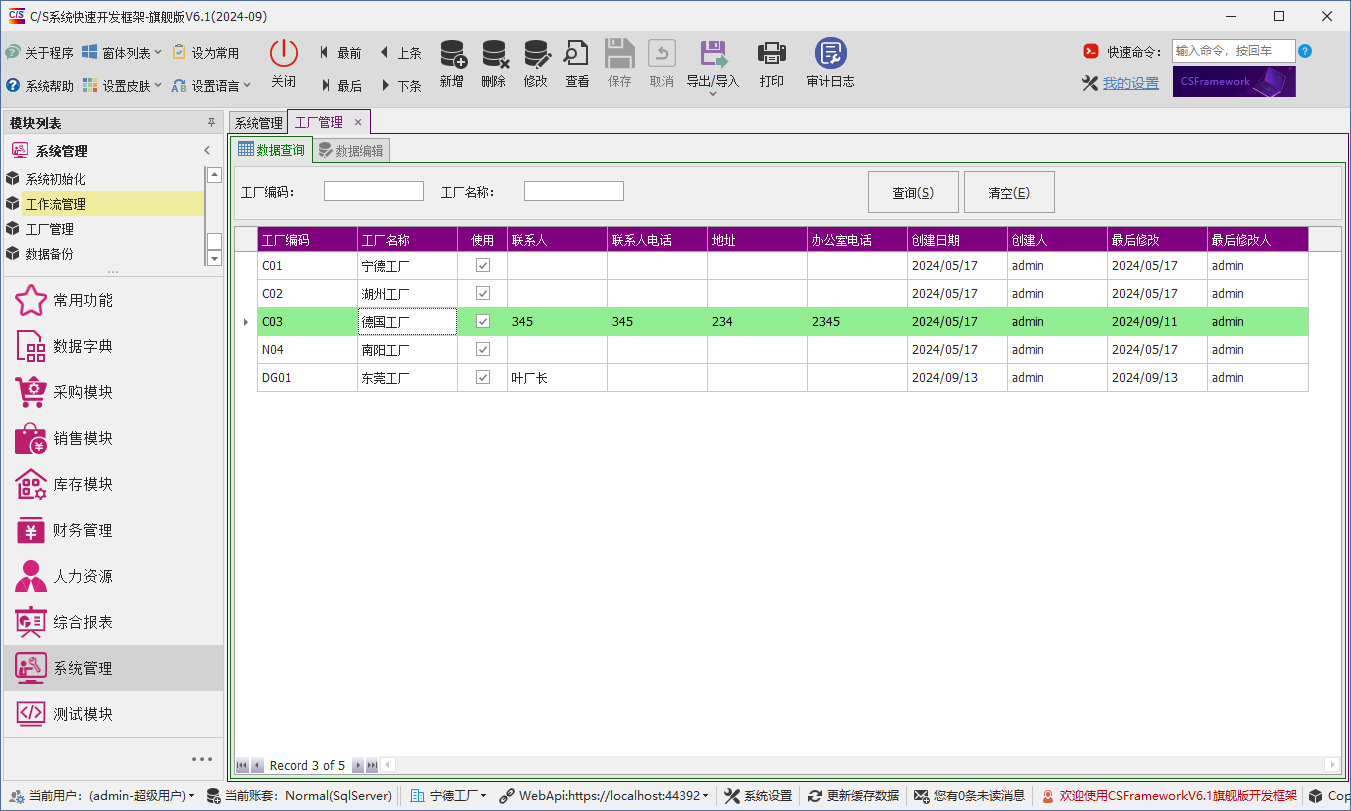Collapse the 系统管理 group chevron
Image resolution: width=1351 pixels, height=811 pixels.
207,151
